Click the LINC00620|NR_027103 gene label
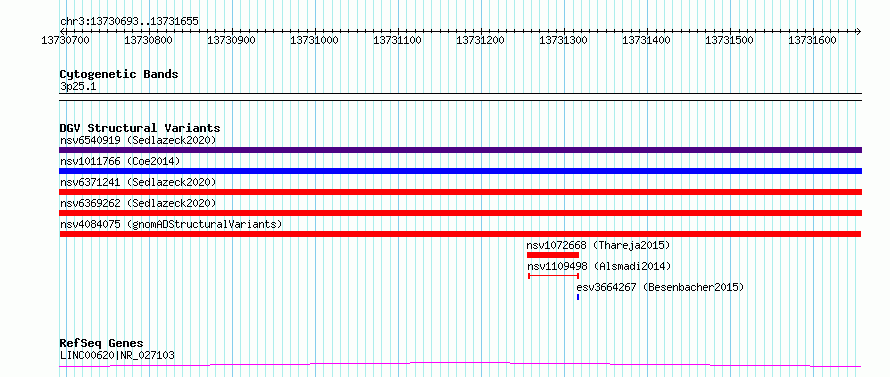Viewport: 890px width, 377px height. pyautogui.click(x=117, y=356)
